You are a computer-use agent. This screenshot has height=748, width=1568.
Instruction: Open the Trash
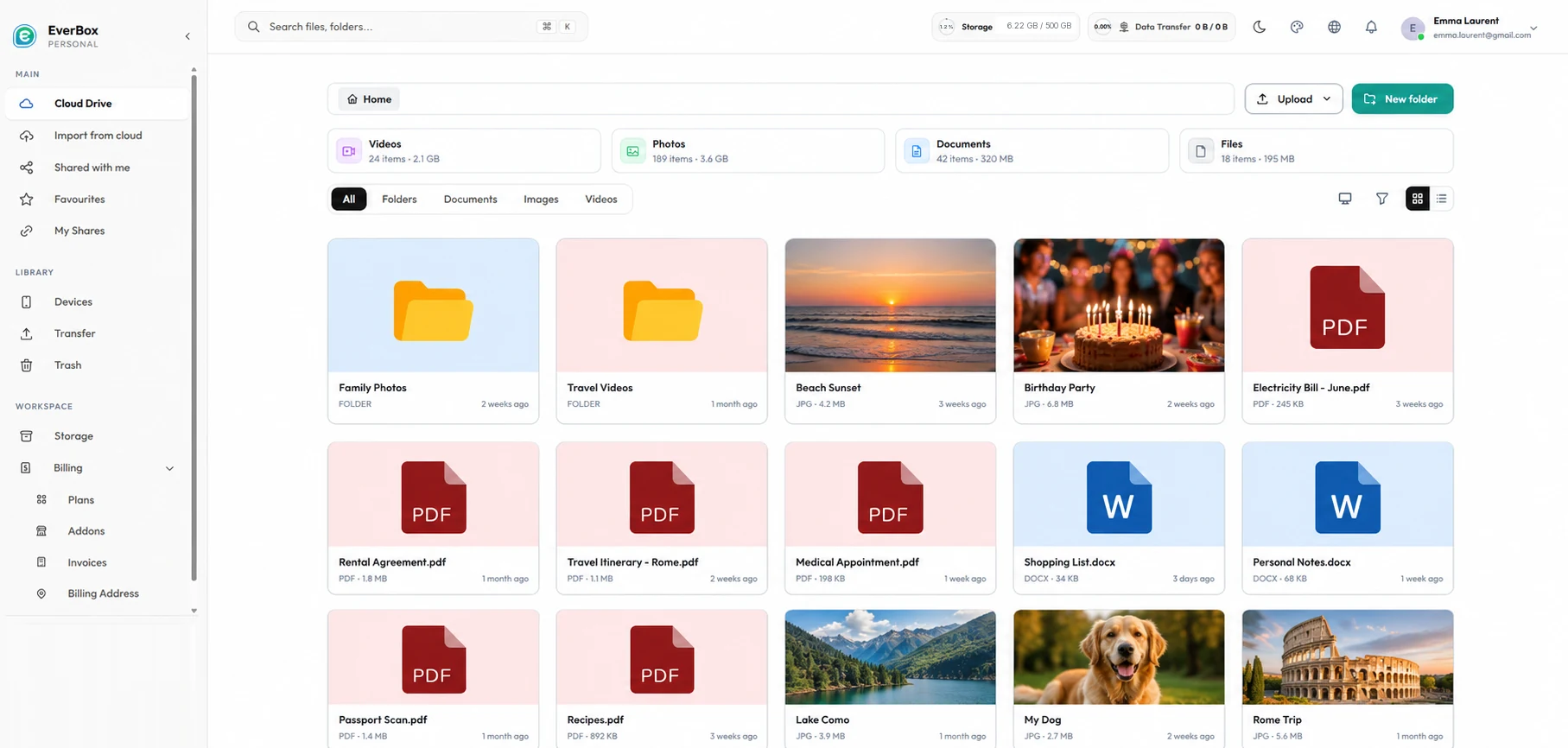[x=97, y=365]
